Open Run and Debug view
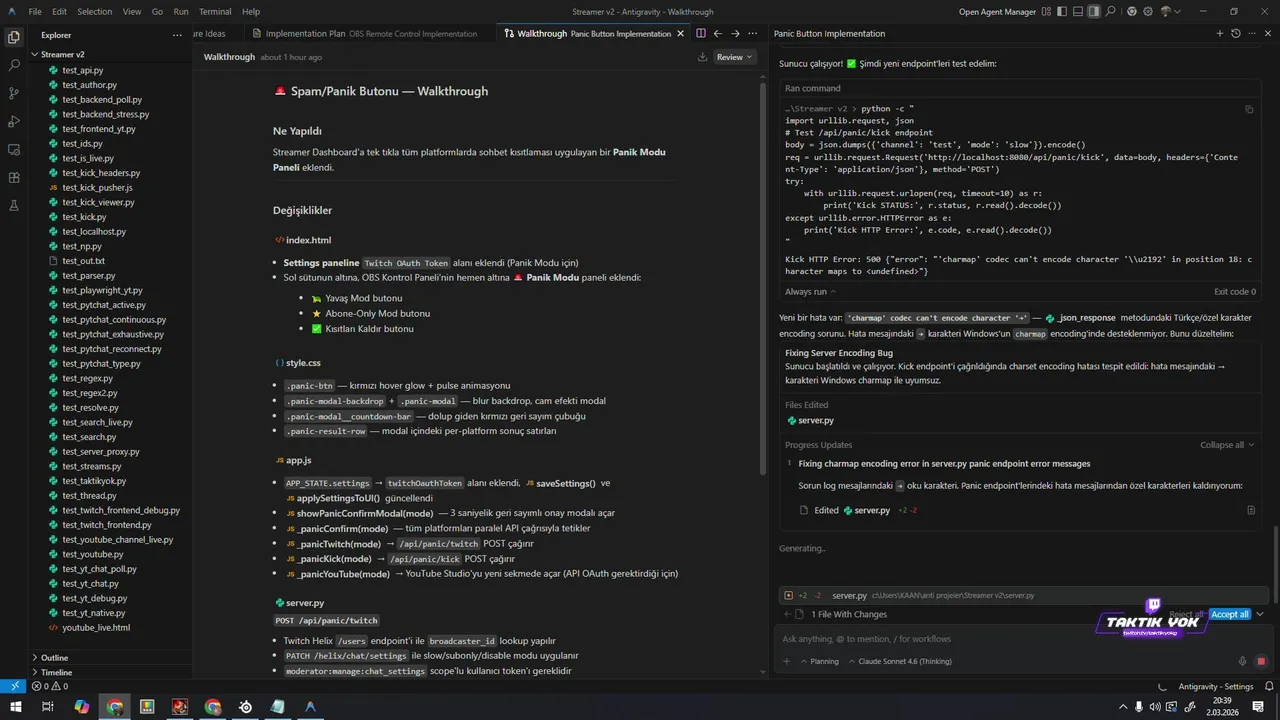Screen dimensions: 1280x720 tap(14, 121)
